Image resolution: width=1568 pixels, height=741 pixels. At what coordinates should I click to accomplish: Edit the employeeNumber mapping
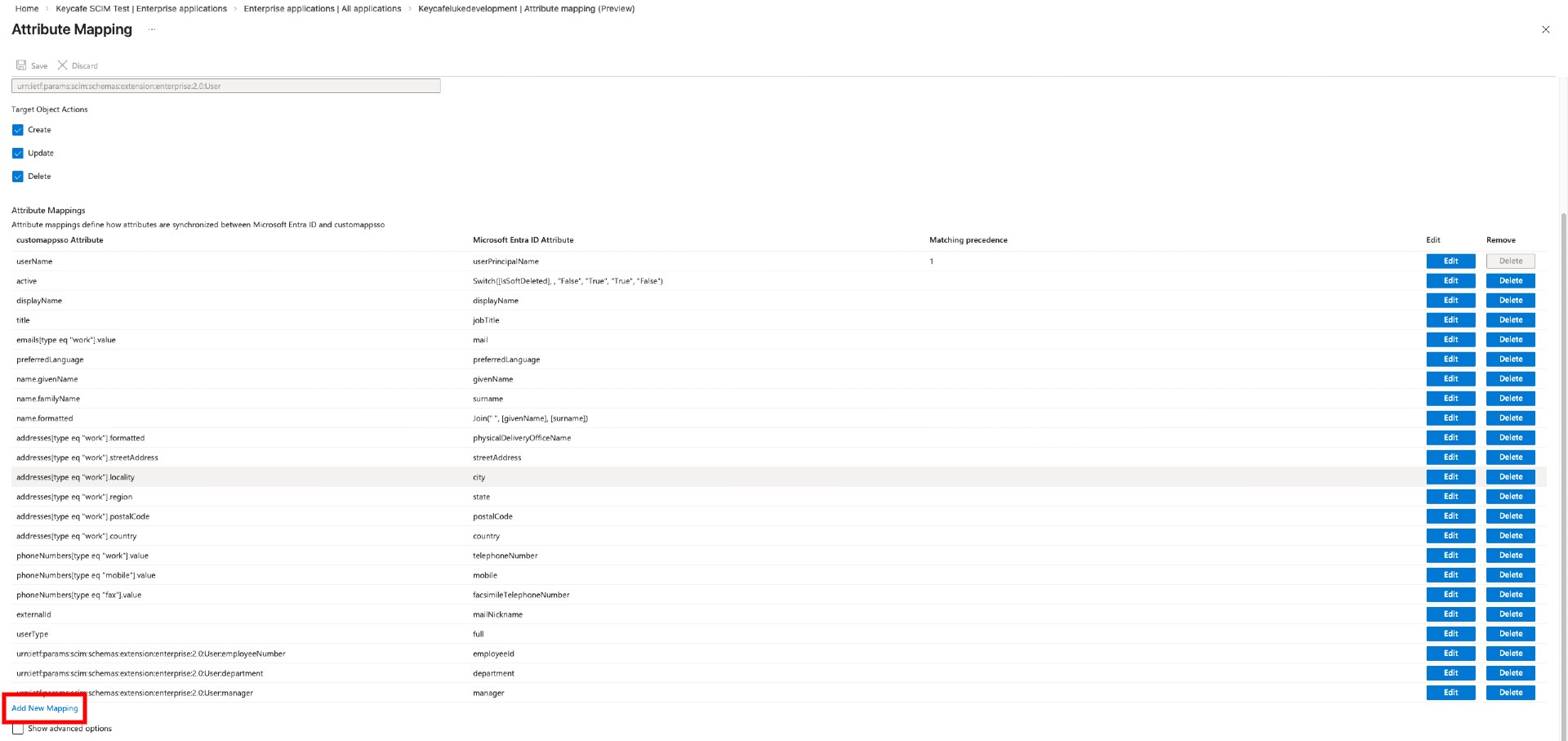click(x=1450, y=654)
